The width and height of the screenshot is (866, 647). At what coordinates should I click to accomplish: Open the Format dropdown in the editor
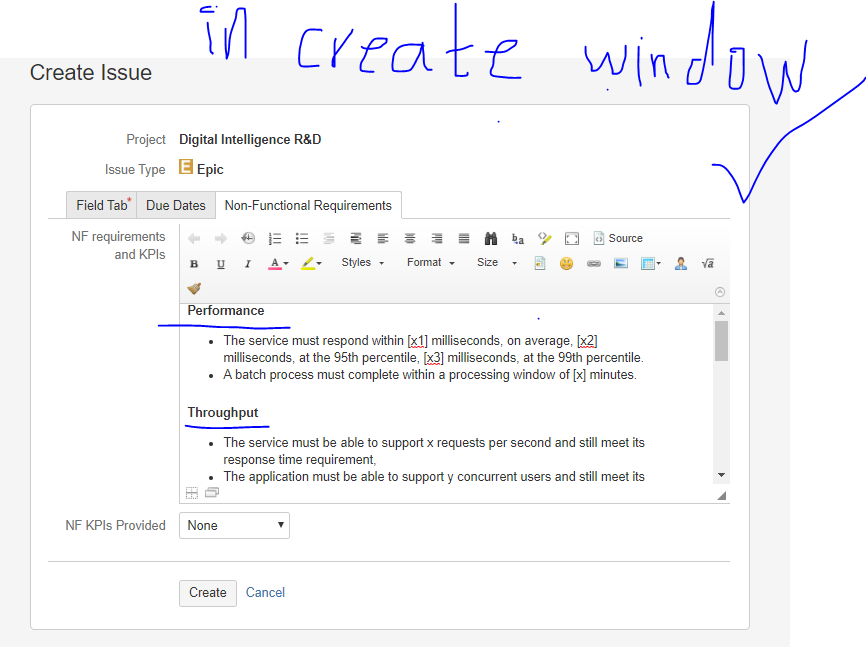[429, 262]
